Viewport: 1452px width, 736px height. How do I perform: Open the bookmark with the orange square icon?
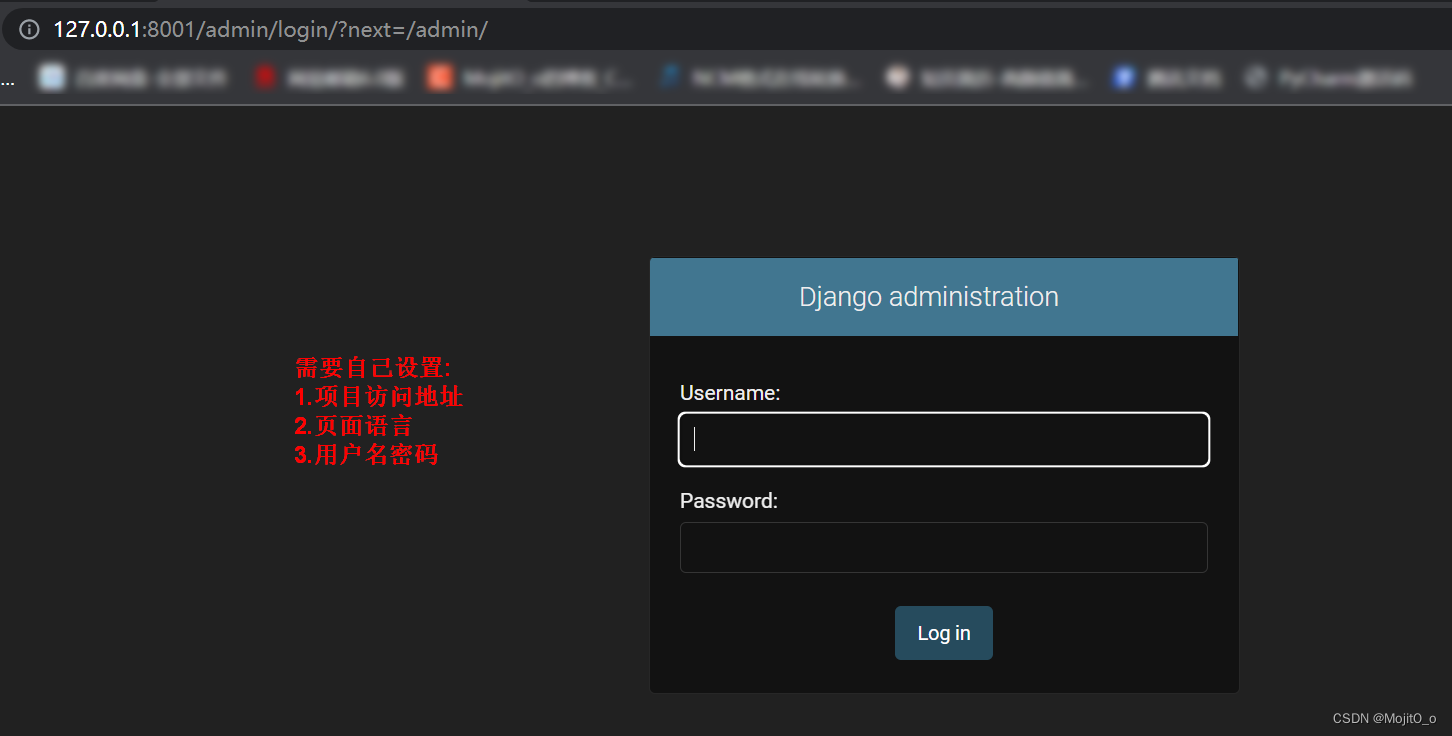530,78
